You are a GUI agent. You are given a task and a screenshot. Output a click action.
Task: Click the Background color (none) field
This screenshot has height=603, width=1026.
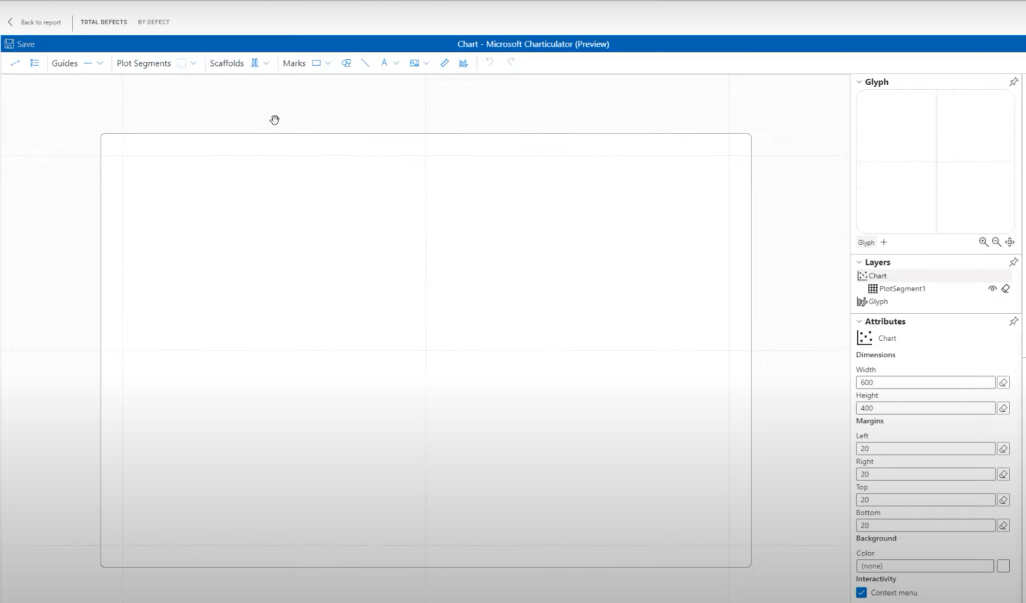925,566
